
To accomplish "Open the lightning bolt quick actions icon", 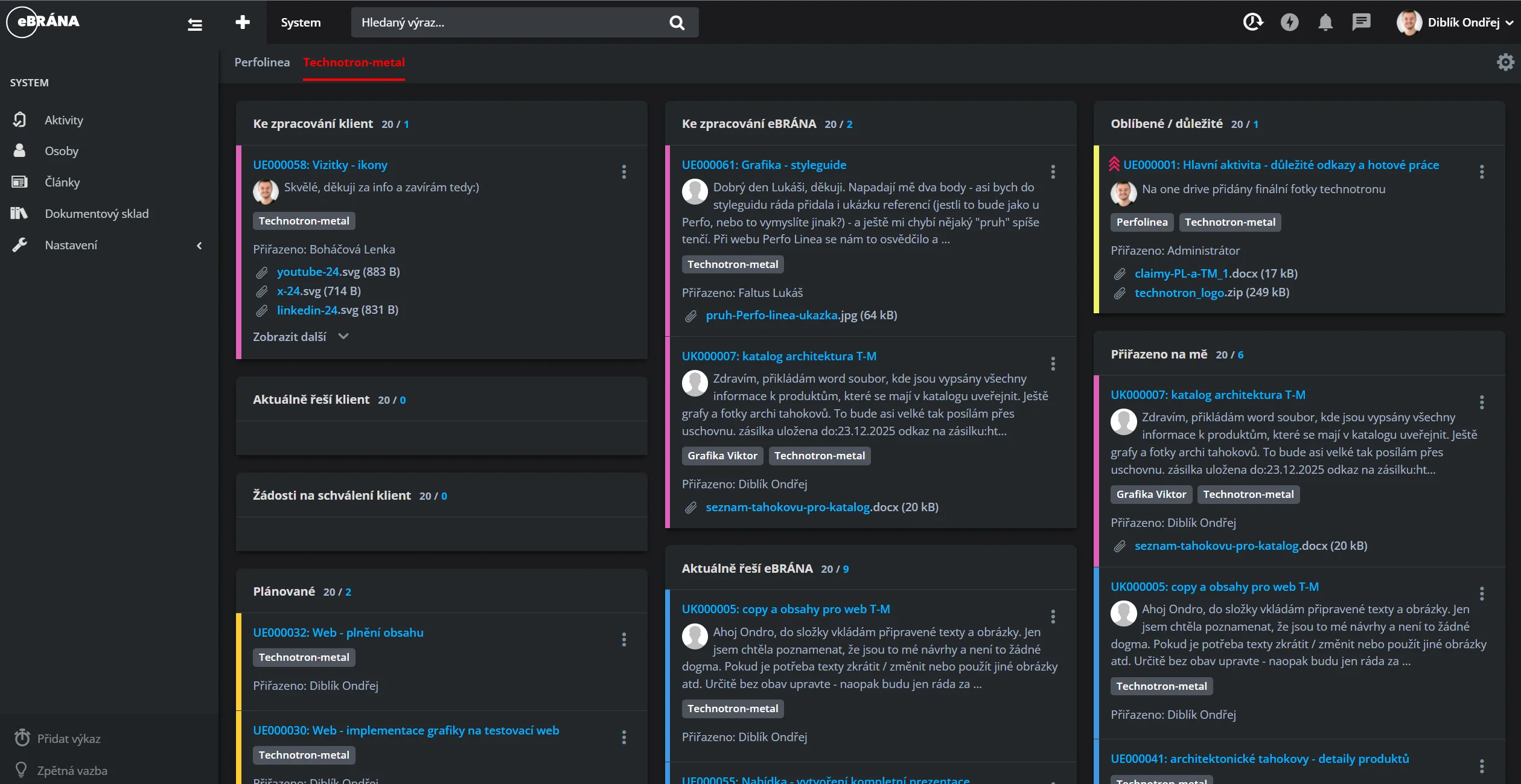I will pos(1289,22).
